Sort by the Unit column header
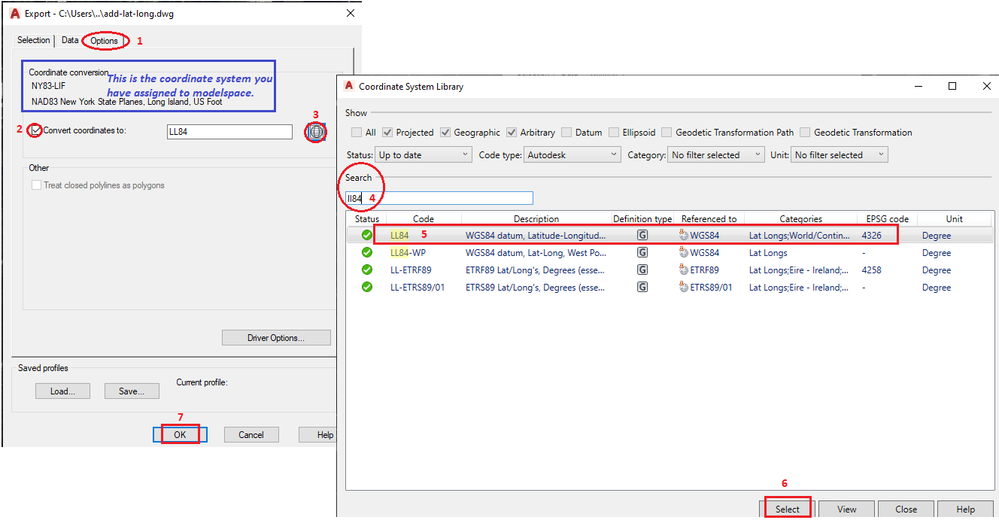The height and width of the screenshot is (524, 999). [x=954, y=219]
